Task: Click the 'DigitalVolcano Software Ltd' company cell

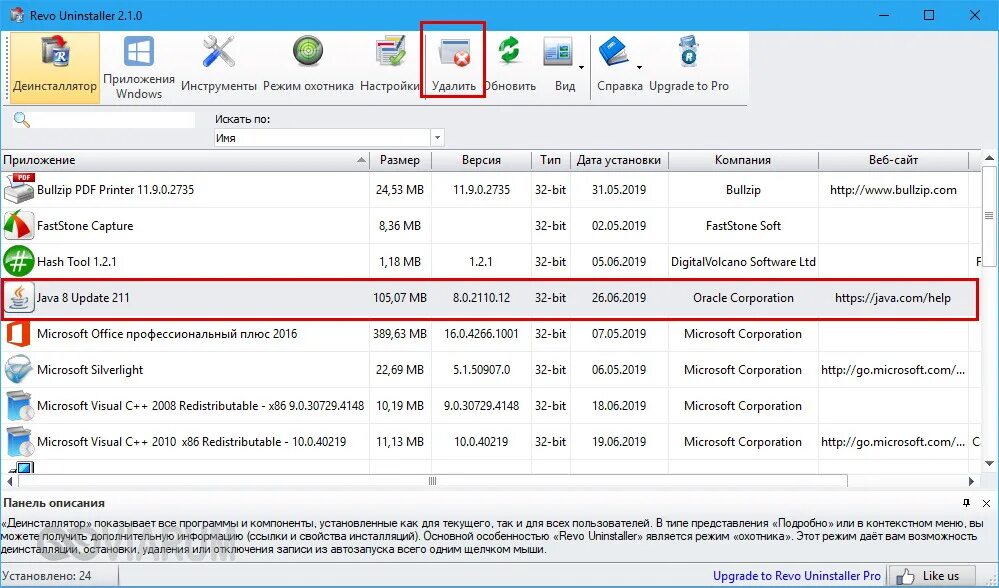Action: click(743, 262)
